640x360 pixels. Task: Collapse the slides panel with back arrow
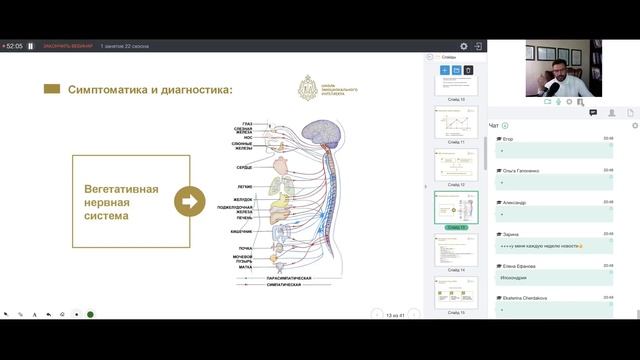click(429, 57)
